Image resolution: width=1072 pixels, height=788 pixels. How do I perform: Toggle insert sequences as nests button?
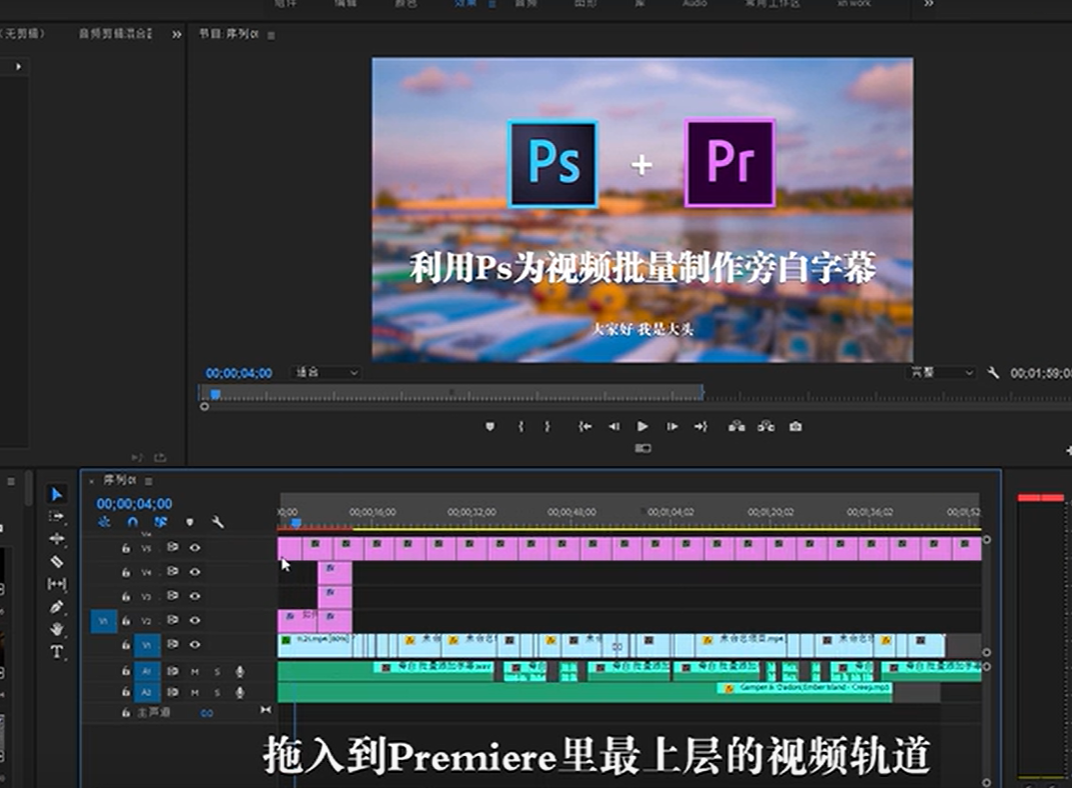(x=104, y=522)
